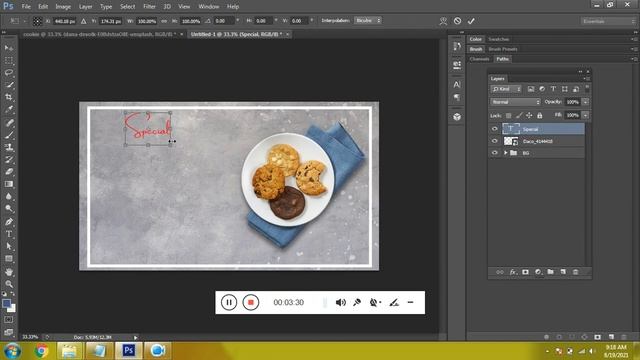
Task: Select the Dodge tool
Action: pos(9,209)
